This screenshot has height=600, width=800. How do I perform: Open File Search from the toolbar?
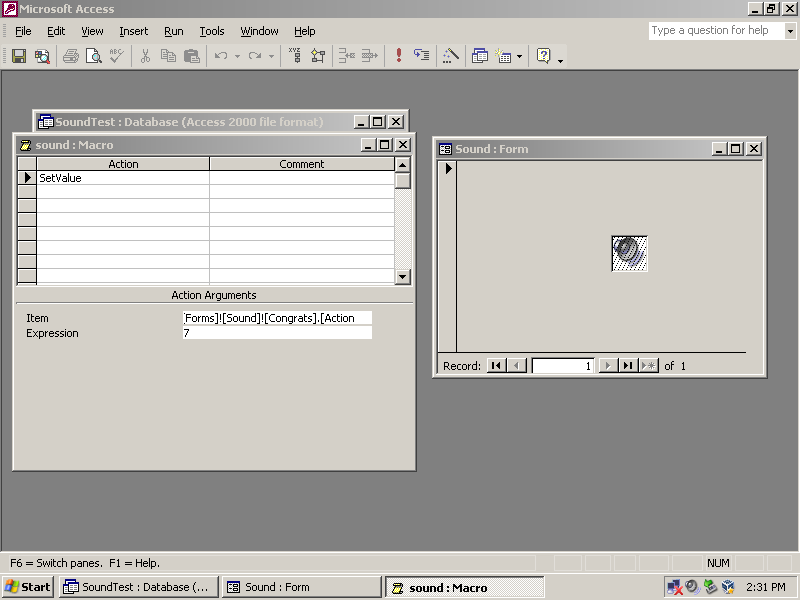click(x=42, y=56)
